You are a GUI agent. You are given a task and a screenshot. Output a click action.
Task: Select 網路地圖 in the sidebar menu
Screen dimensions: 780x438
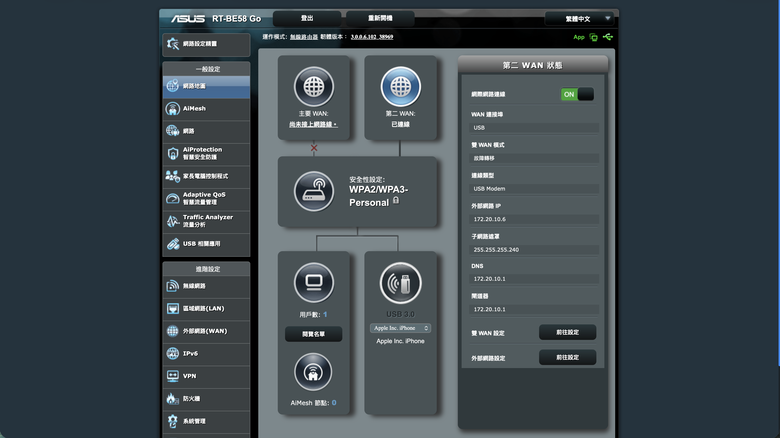[206, 86]
